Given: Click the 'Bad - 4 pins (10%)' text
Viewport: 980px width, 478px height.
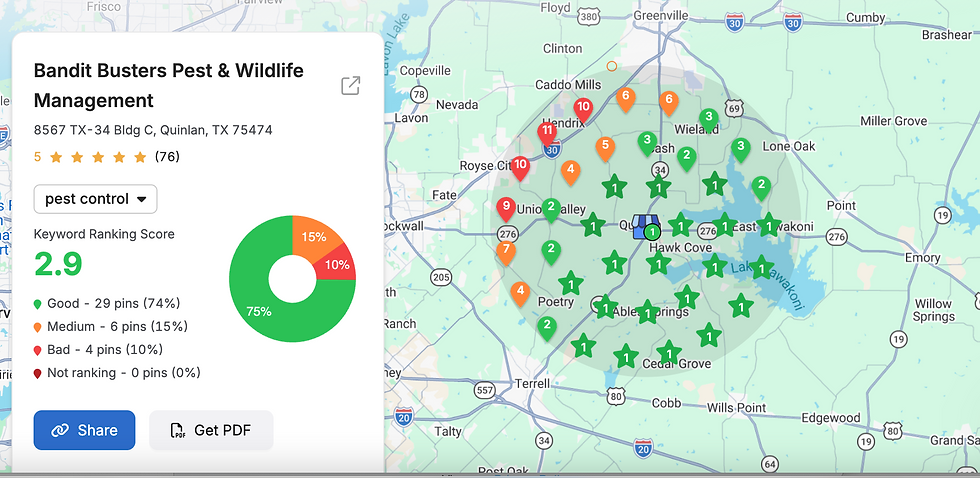Looking at the screenshot, I should pyautogui.click(x=105, y=350).
